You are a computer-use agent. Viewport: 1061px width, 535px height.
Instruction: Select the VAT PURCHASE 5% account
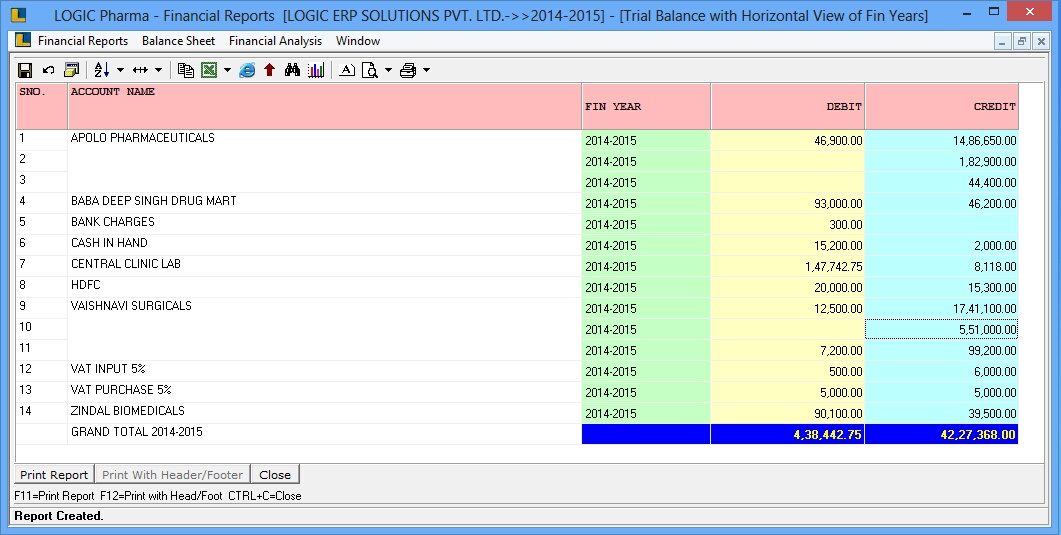[121, 389]
